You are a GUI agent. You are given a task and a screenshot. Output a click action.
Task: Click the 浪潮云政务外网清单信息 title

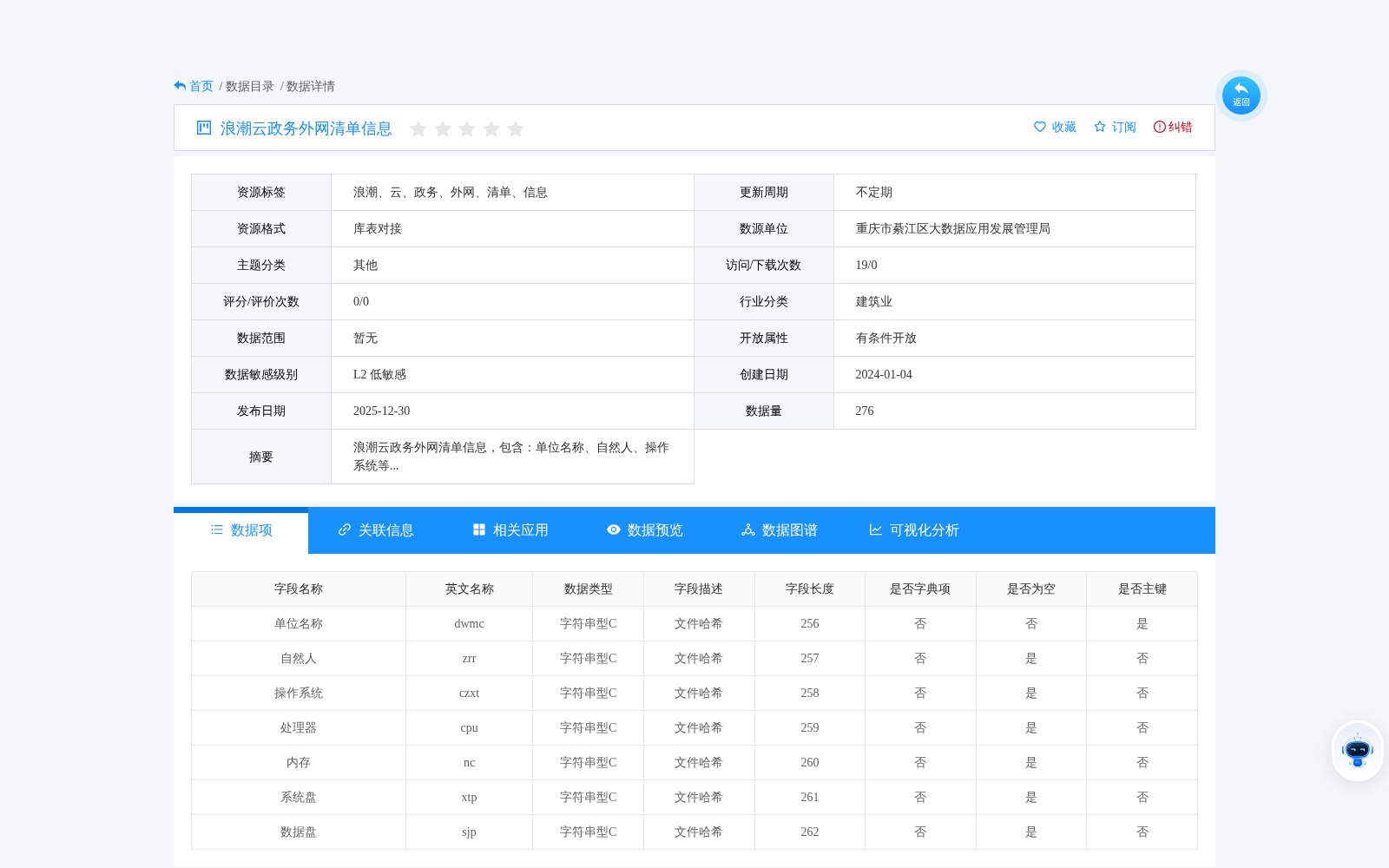click(306, 128)
